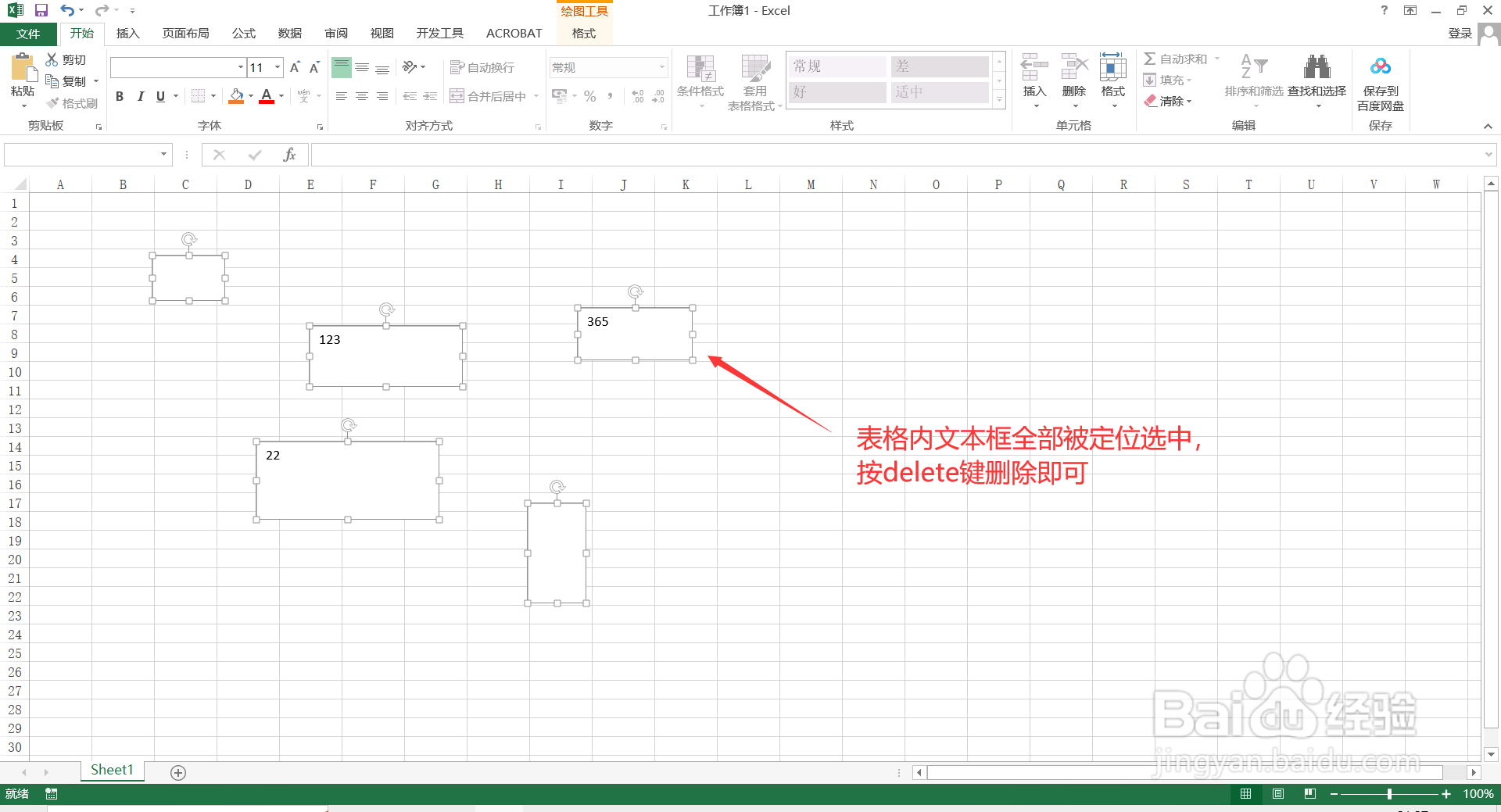Toggle top align for cell text
Image resolution: width=1501 pixels, height=812 pixels.
coord(342,67)
